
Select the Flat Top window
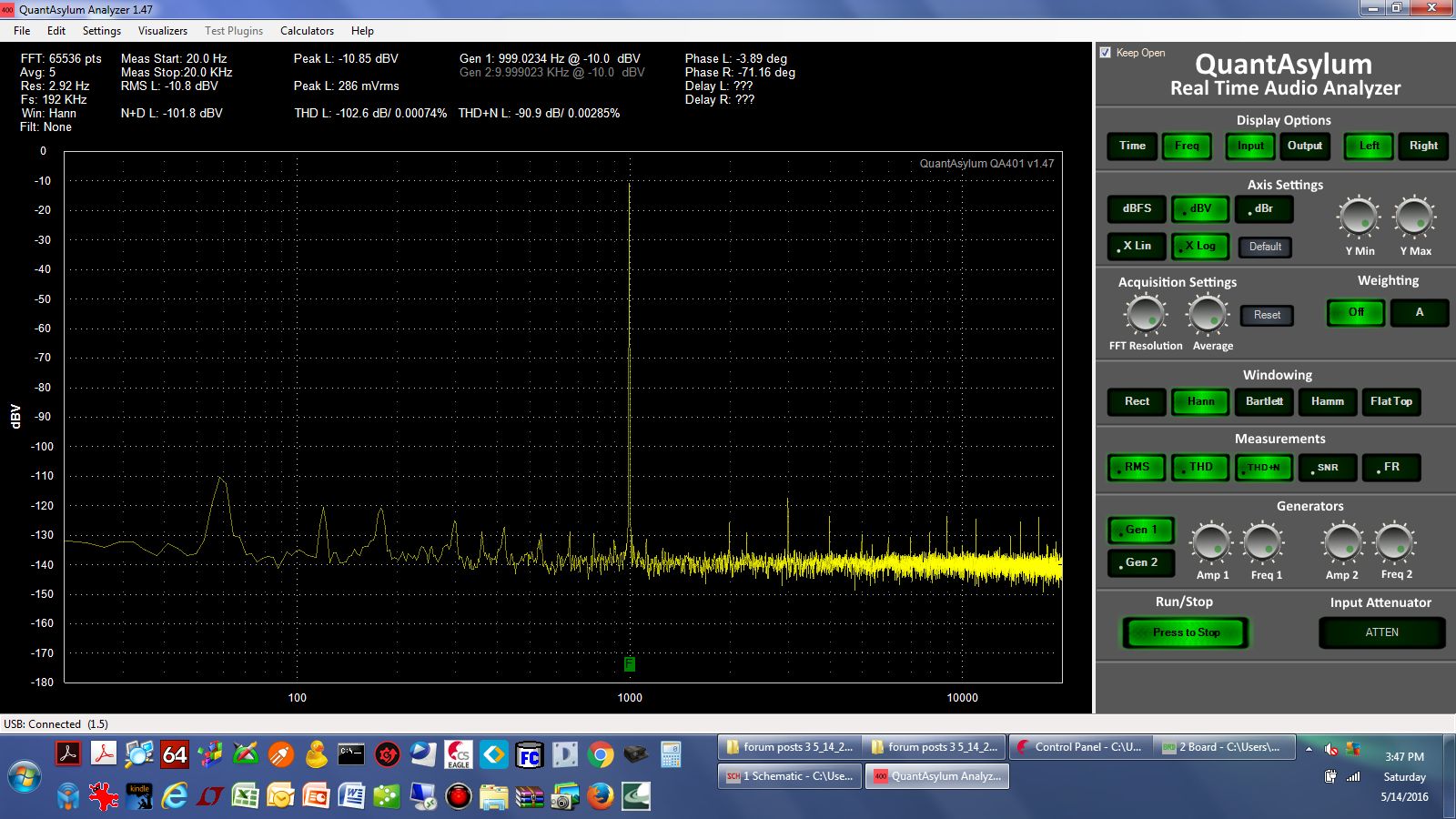tap(1390, 401)
